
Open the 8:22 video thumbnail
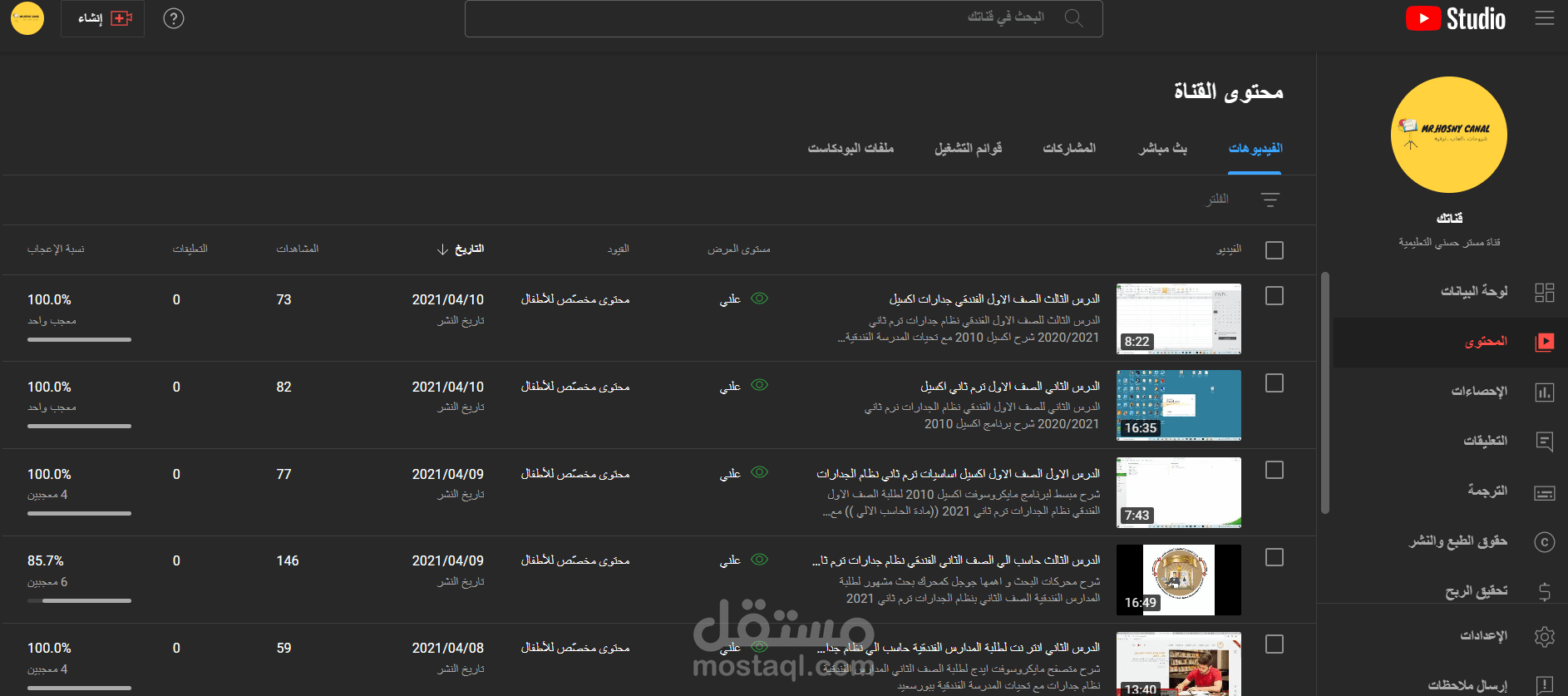[x=1178, y=318]
